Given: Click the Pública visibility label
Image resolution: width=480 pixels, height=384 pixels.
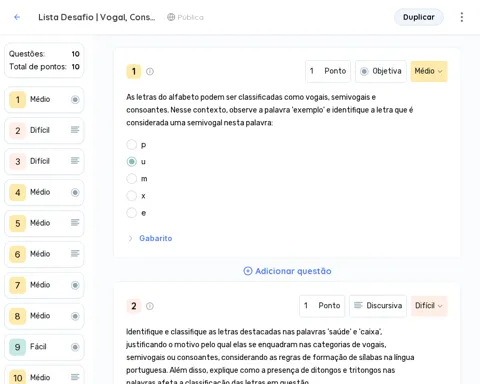Looking at the screenshot, I should click(190, 17).
